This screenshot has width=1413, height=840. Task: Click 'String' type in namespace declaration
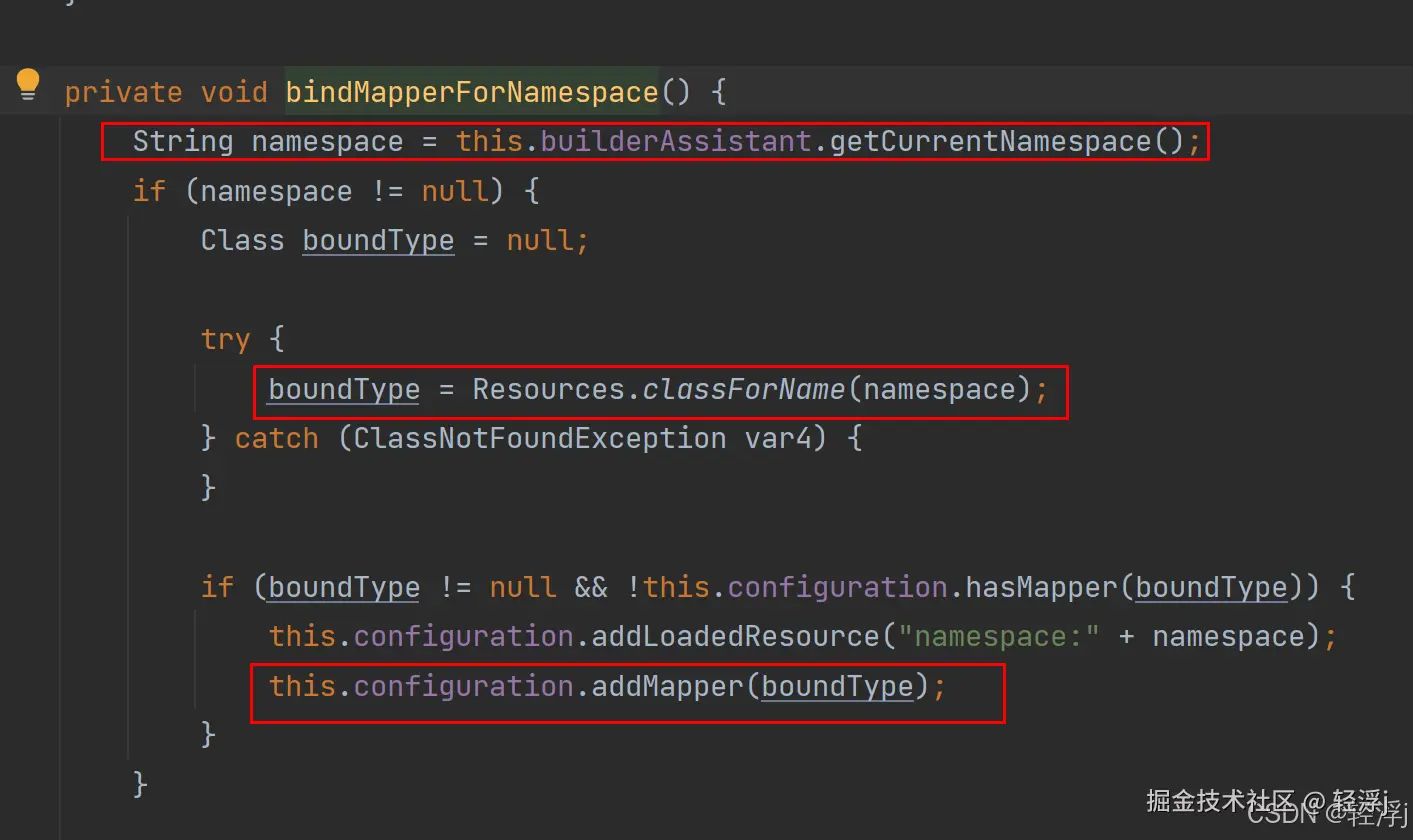[183, 142]
